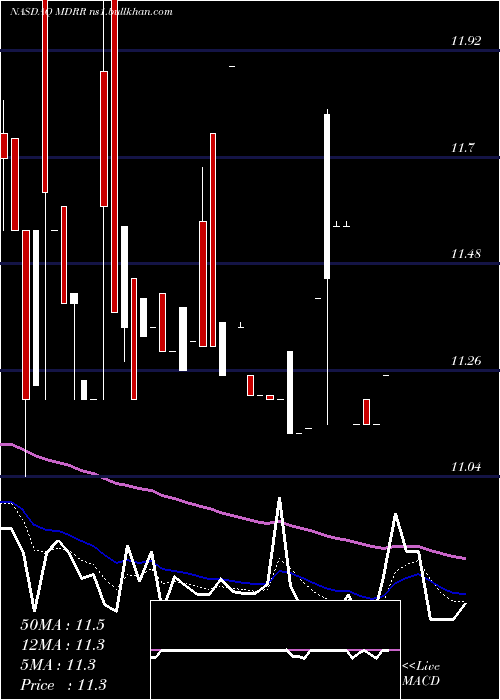Click the 11.26 price axis label
This screenshot has width=500, height=700.
(x=466, y=361)
